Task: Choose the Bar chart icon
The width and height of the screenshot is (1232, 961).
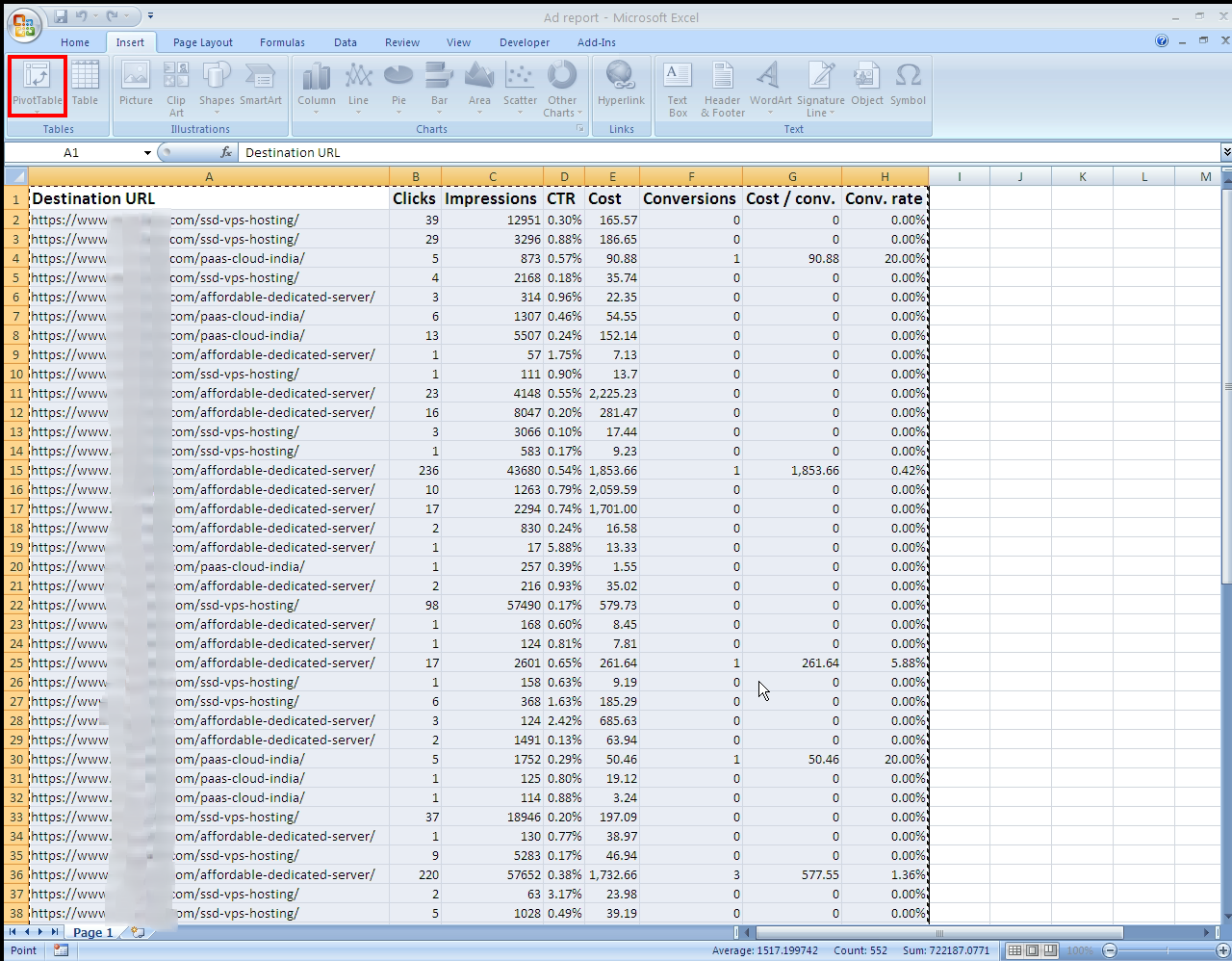Action: (x=439, y=86)
